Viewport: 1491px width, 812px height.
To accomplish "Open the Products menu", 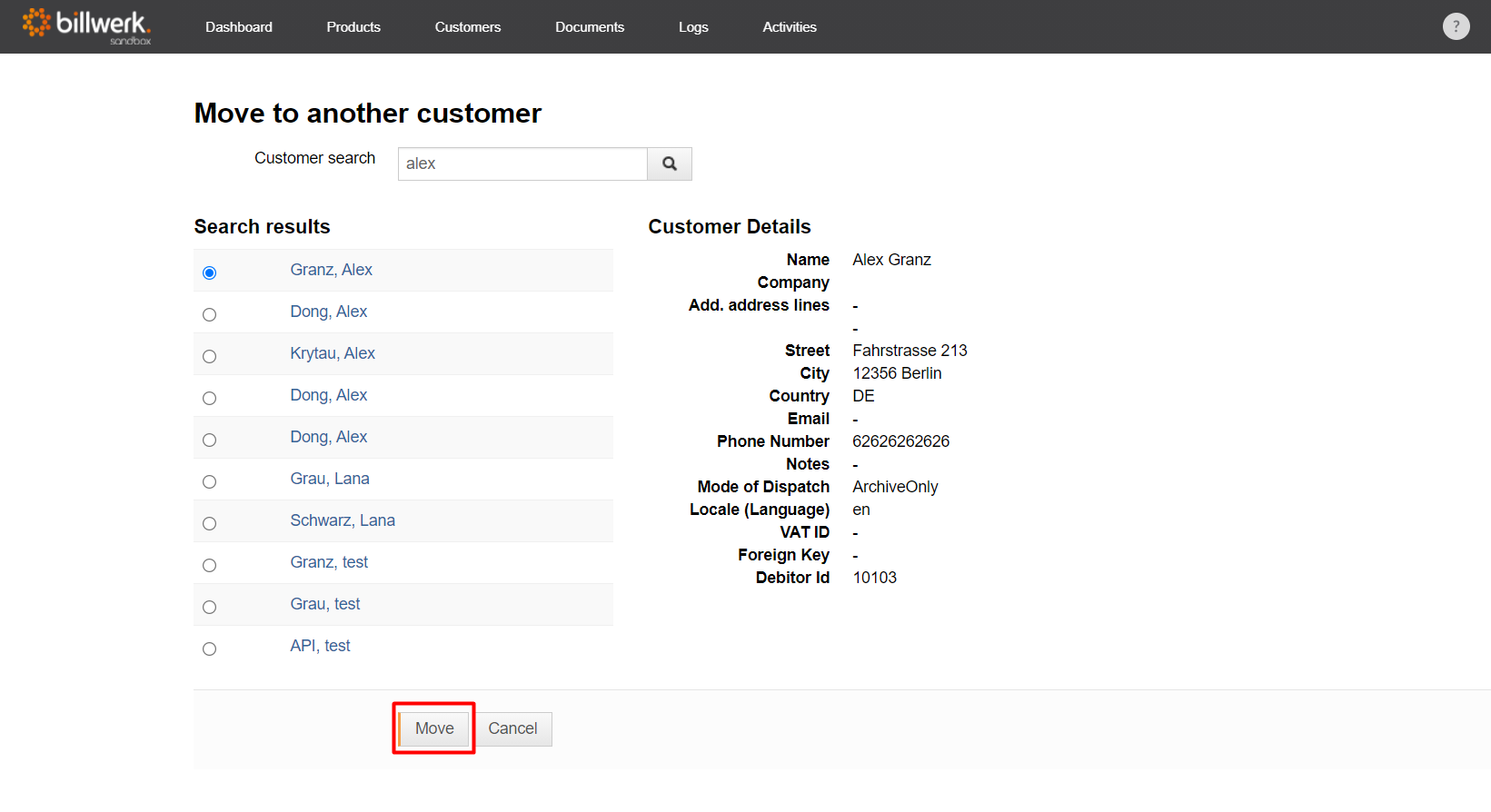I will [x=353, y=27].
